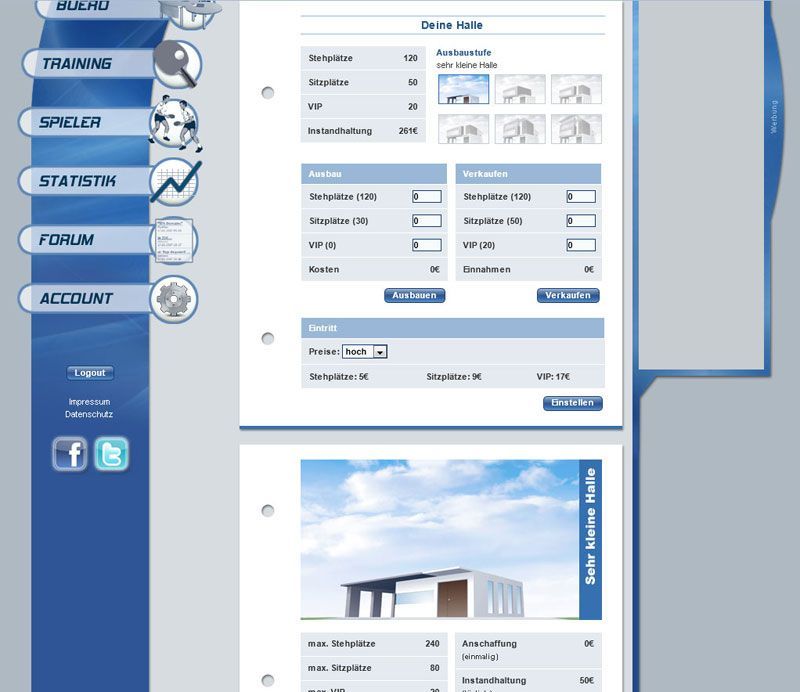Select the first hall thumbnail in bottom row

pos(463,129)
